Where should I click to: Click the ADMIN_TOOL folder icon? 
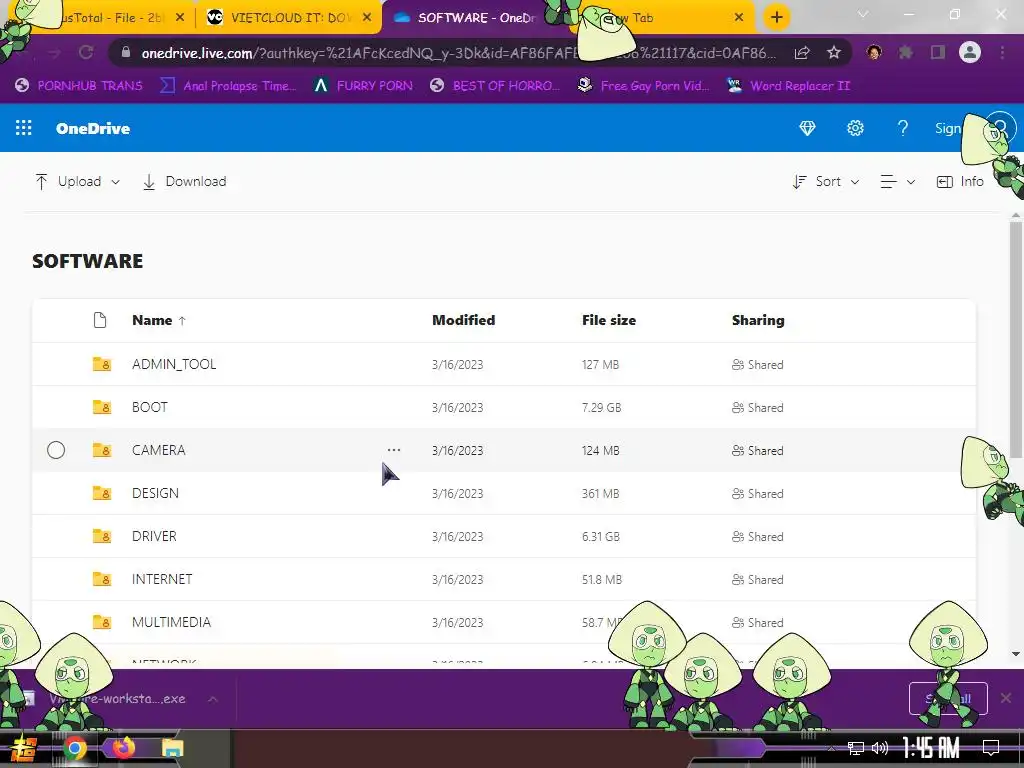pyautogui.click(x=101, y=364)
